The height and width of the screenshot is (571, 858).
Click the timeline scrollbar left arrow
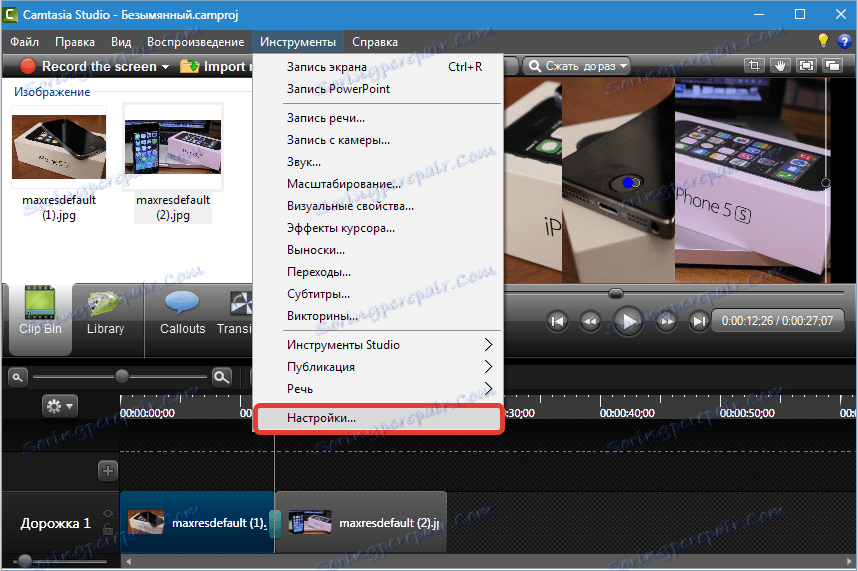pyautogui.click(x=129, y=562)
